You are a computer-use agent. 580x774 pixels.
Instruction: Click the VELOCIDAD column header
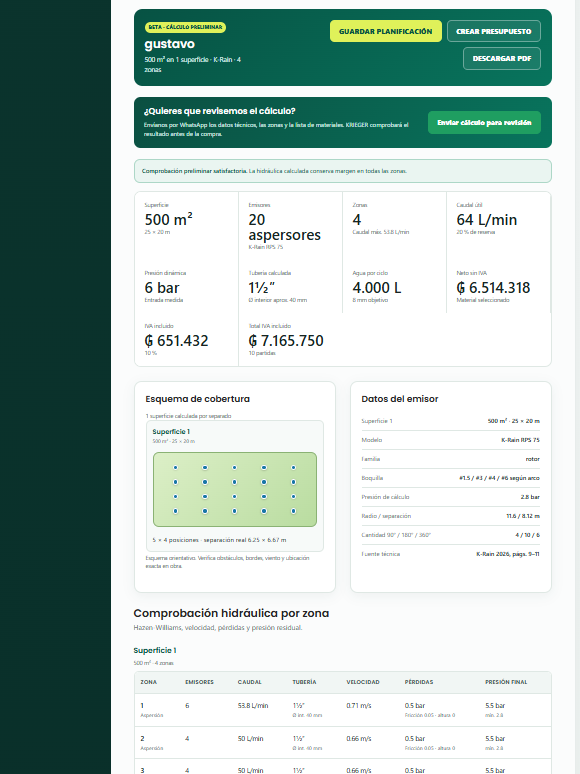coord(363,682)
